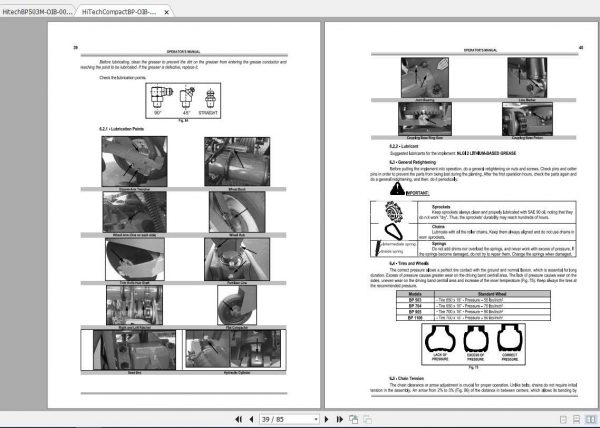Open the page number dropdown arrow
This screenshot has height=428, width=600.
316,419
